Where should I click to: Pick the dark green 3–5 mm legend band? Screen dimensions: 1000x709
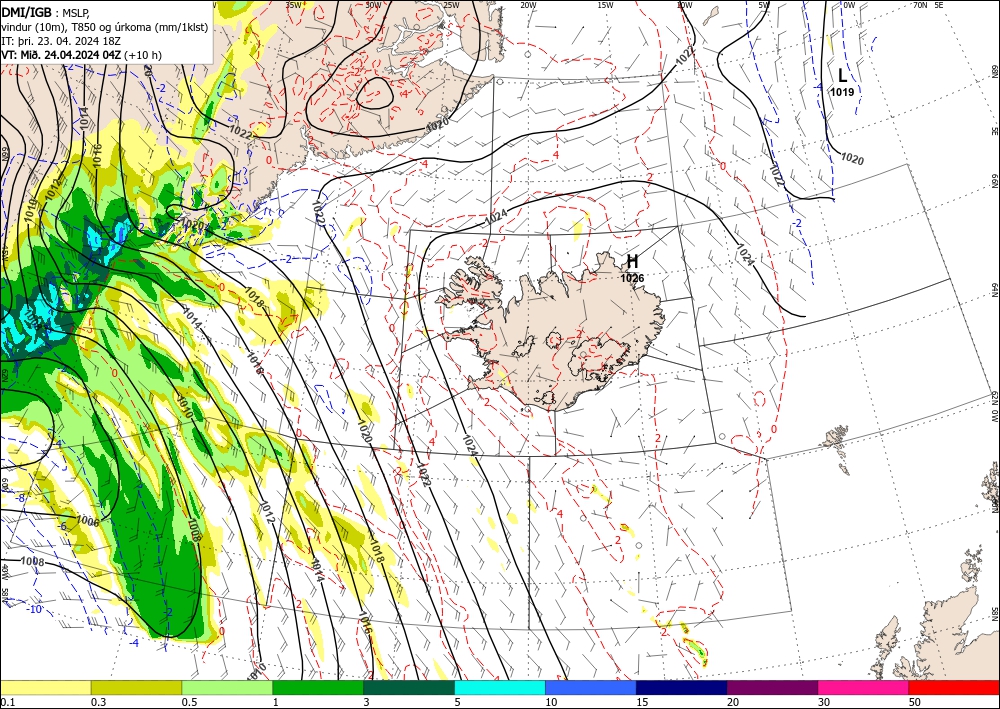[x=409, y=687]
